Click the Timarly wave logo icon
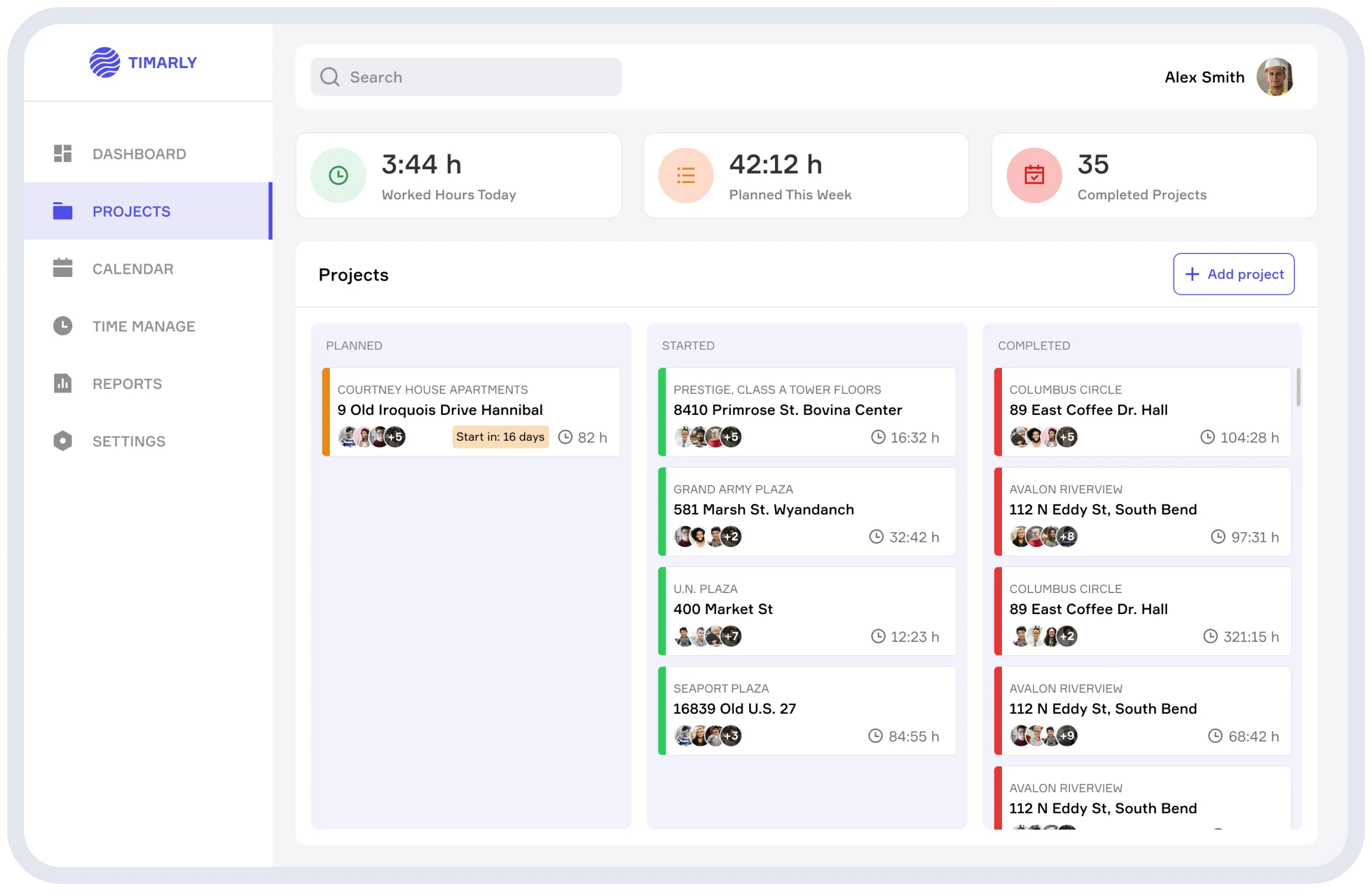1372x891 pixels. coord(105,63)
